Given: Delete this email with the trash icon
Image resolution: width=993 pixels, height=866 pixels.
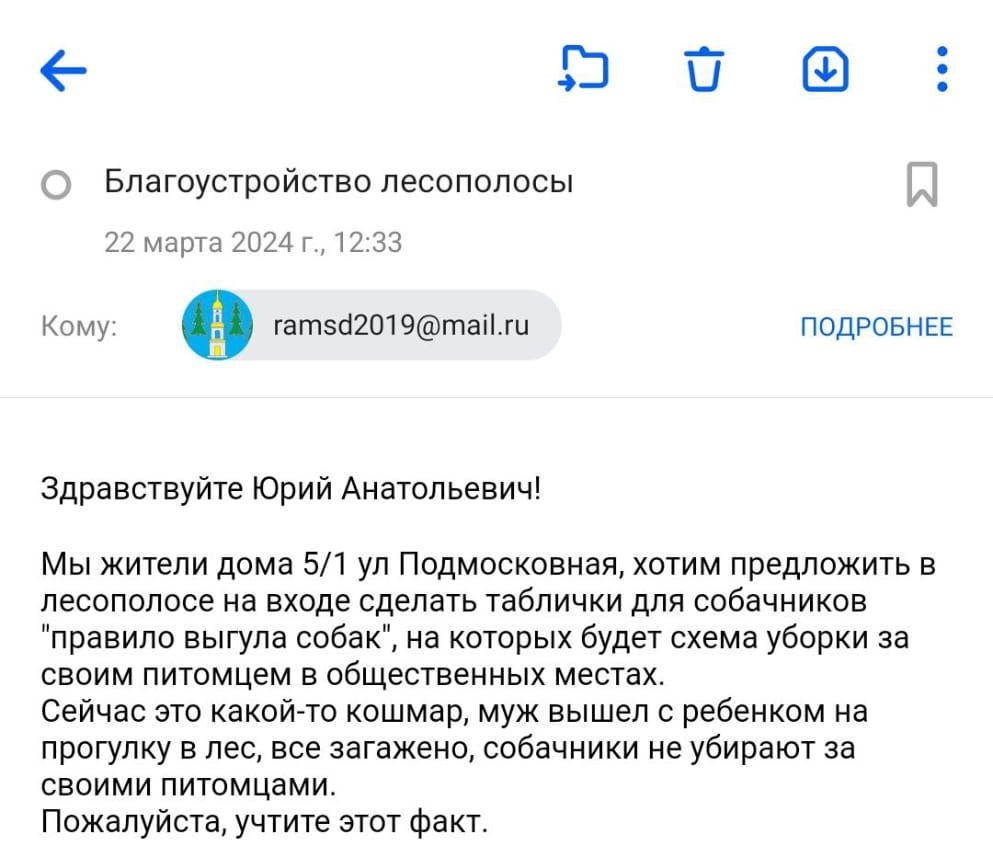Looking at the screenshot, I should (705, 70).
